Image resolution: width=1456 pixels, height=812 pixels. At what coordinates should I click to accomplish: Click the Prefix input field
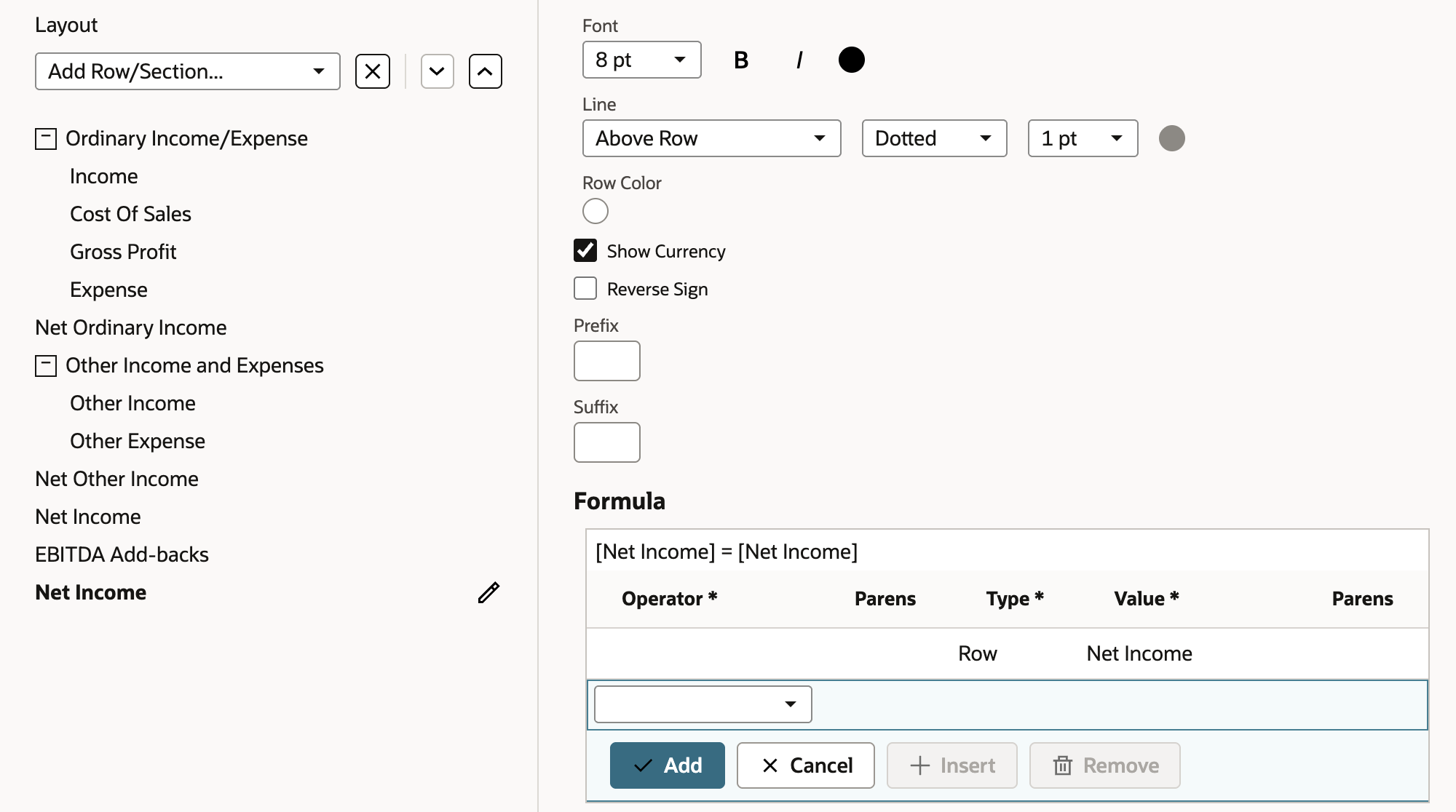pos(607,361)
